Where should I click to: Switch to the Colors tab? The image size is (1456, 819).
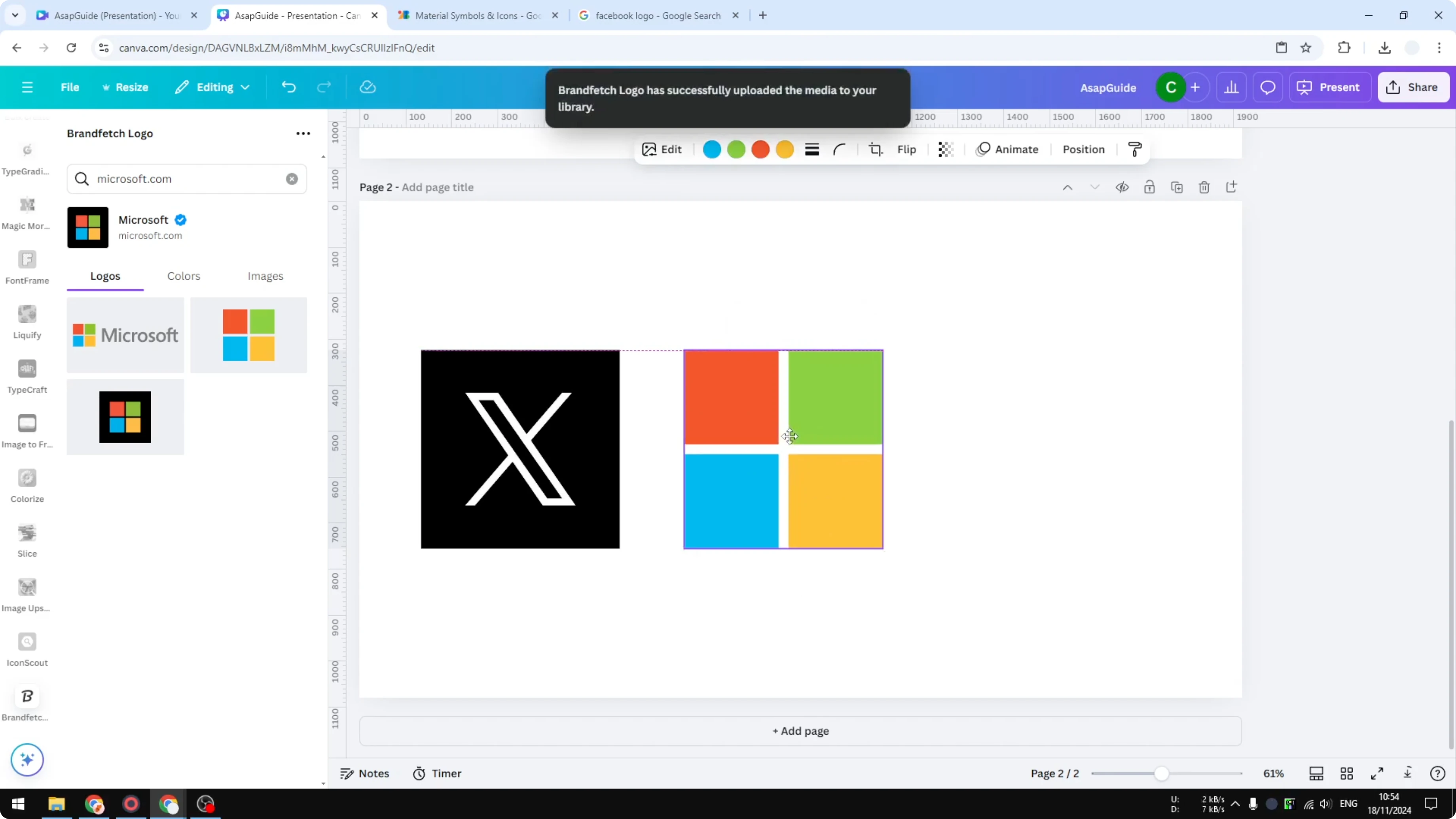coord(184,277)
